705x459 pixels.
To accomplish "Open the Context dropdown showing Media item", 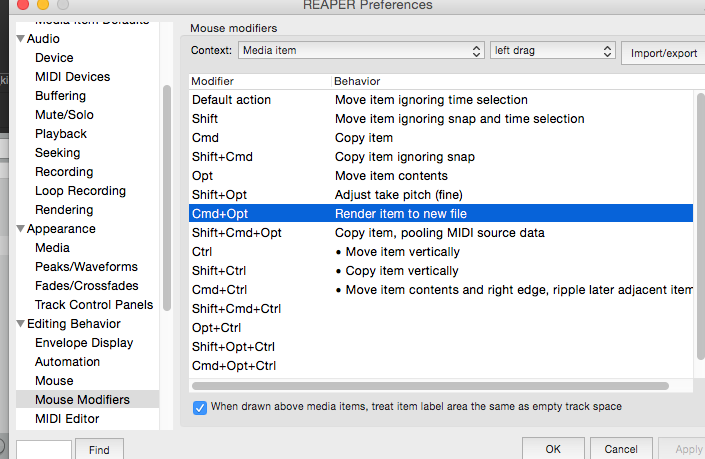I will (x=362, y=50).
